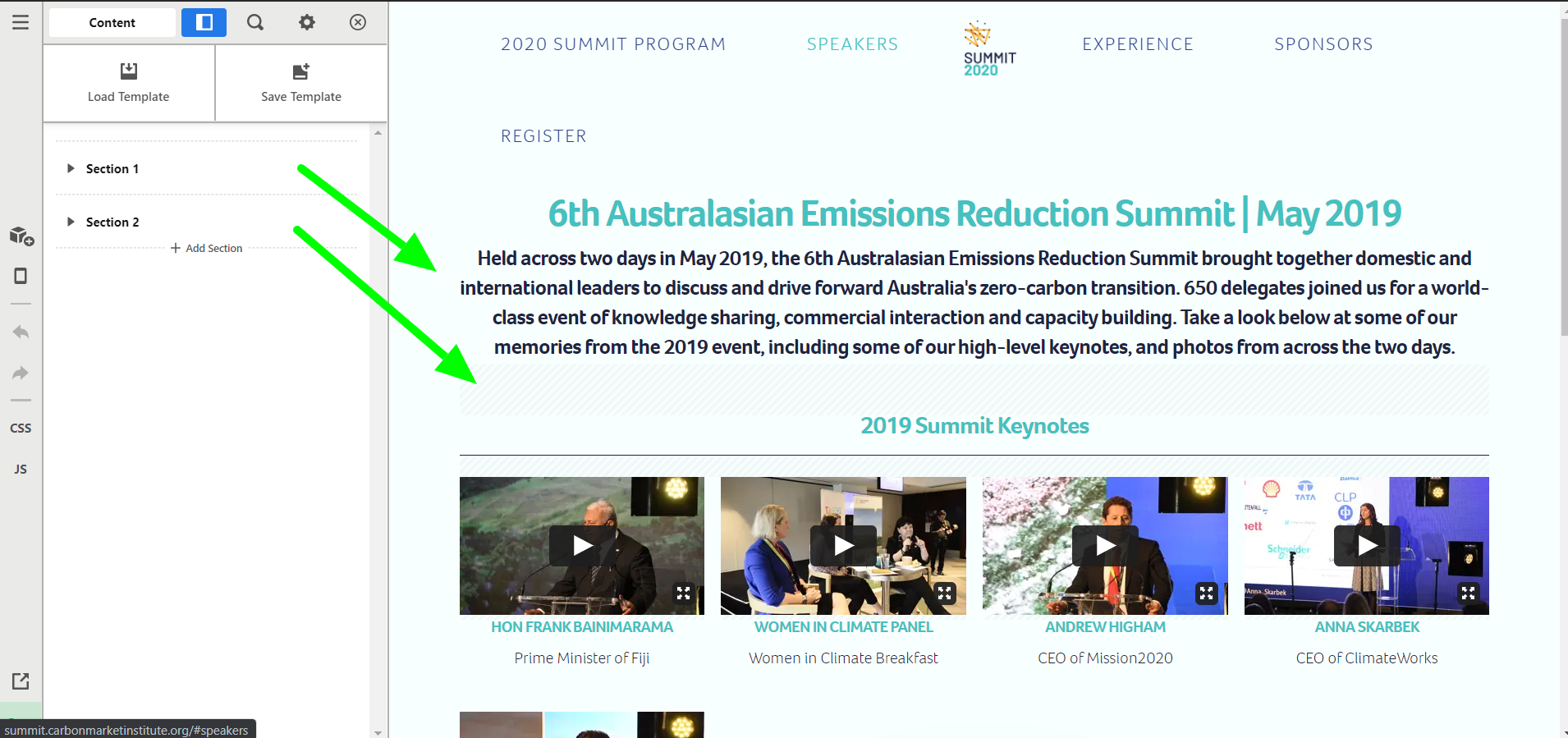Redo the last undone change
The height and width of the screenshot is (738, 1568).
(21, 374)
